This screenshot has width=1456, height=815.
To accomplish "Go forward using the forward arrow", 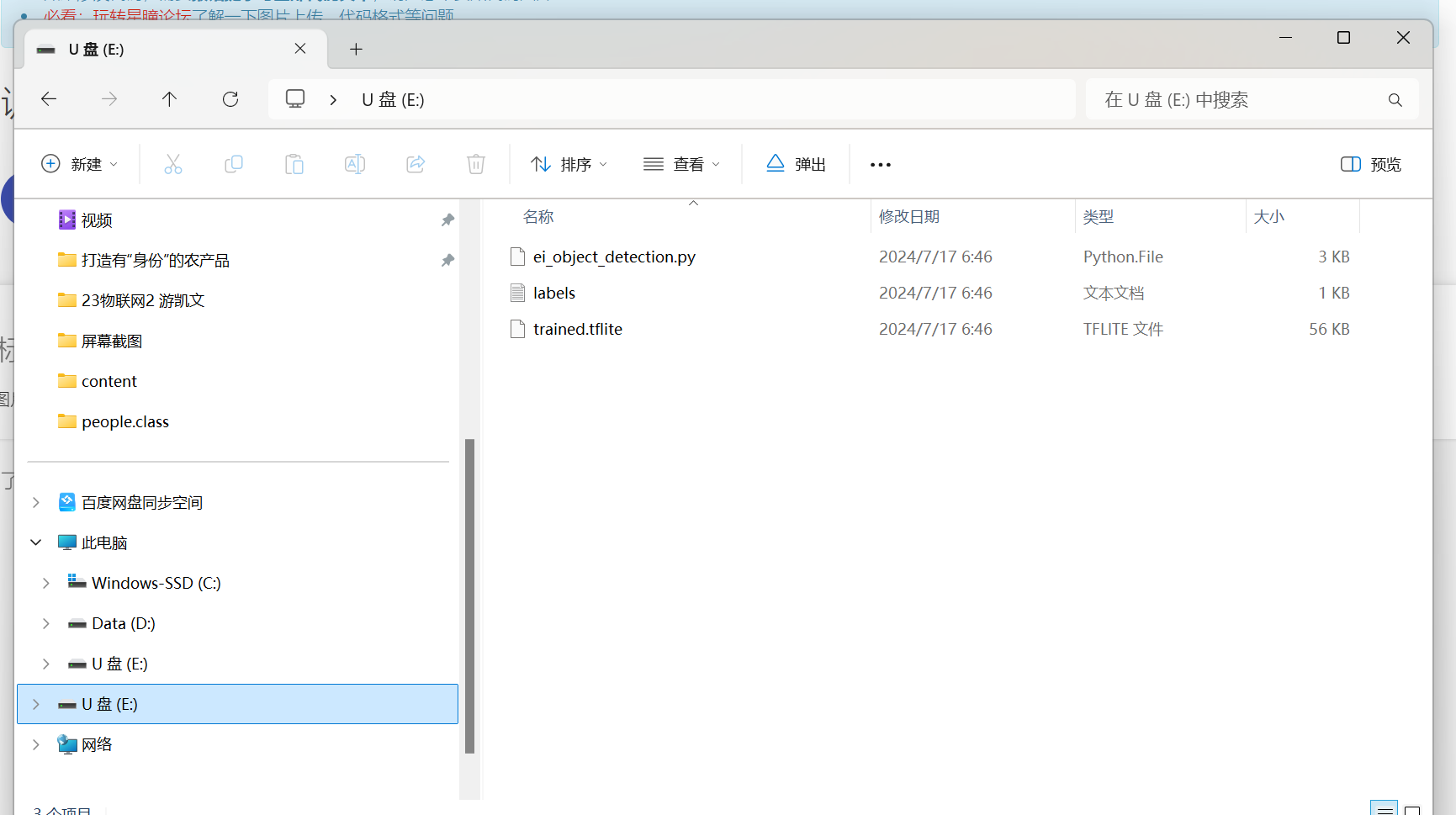I will coord(109,99).
